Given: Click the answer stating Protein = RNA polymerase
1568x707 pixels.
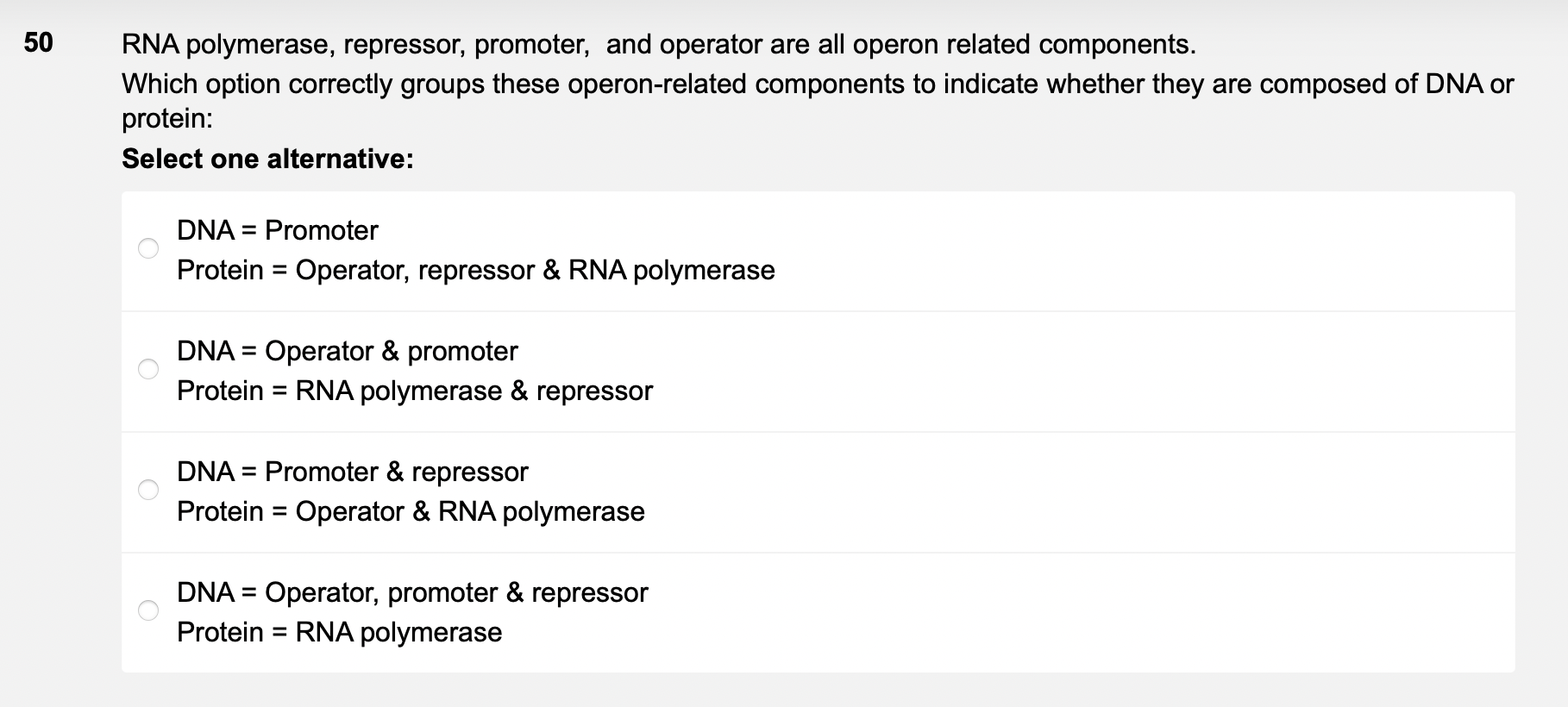Looking at the screenshot, I should coord(339,632).
